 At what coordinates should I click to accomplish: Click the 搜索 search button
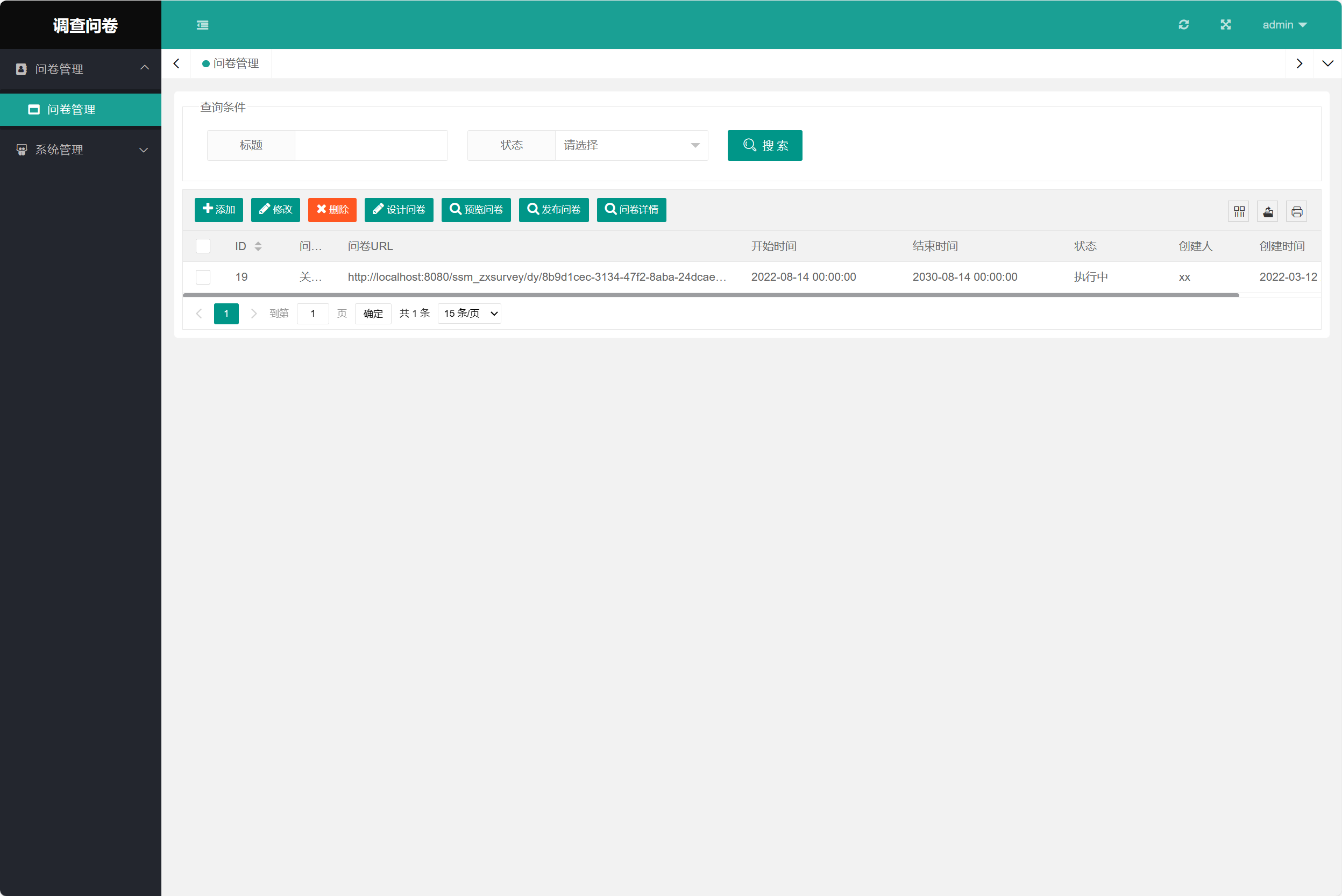coord(764,146)
